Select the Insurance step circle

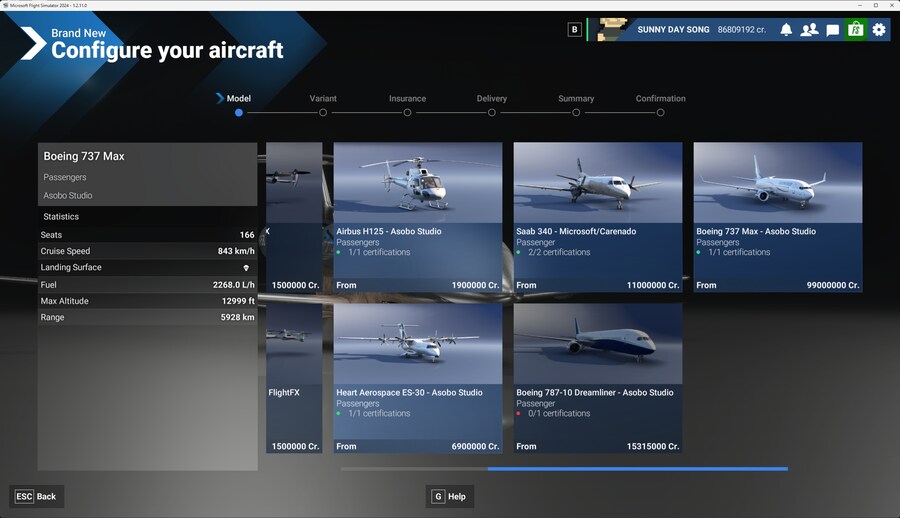click(x=407, y=113)
